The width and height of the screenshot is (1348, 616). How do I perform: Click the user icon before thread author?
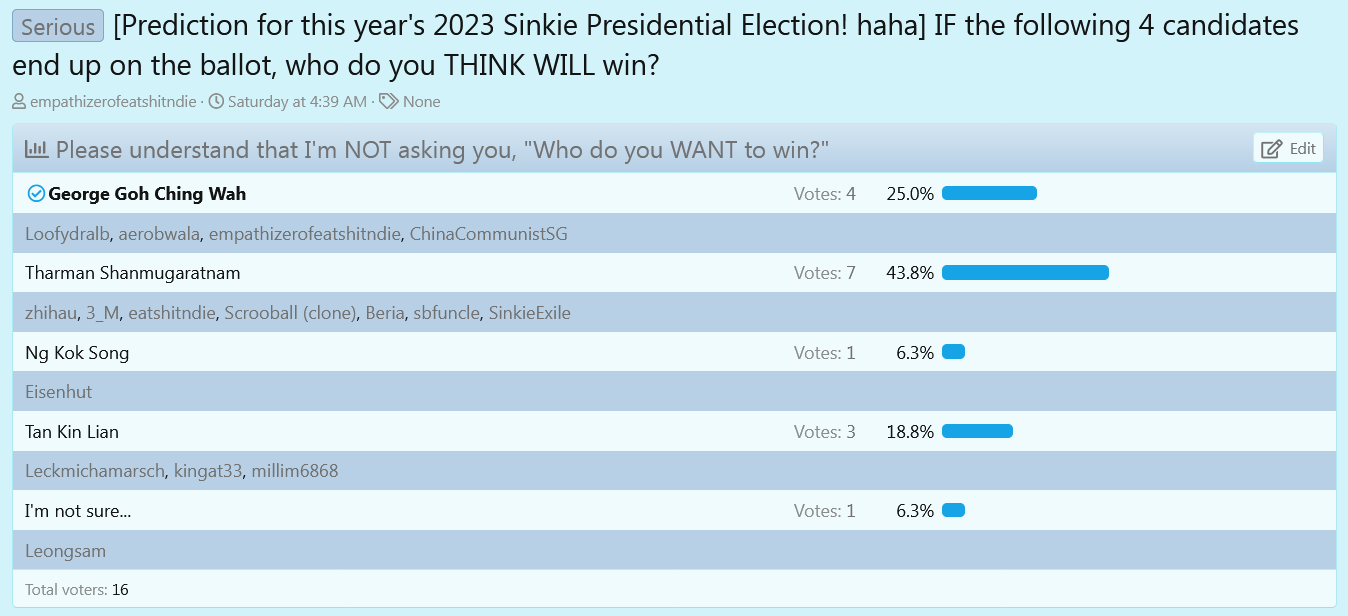[x=19, y=101]
